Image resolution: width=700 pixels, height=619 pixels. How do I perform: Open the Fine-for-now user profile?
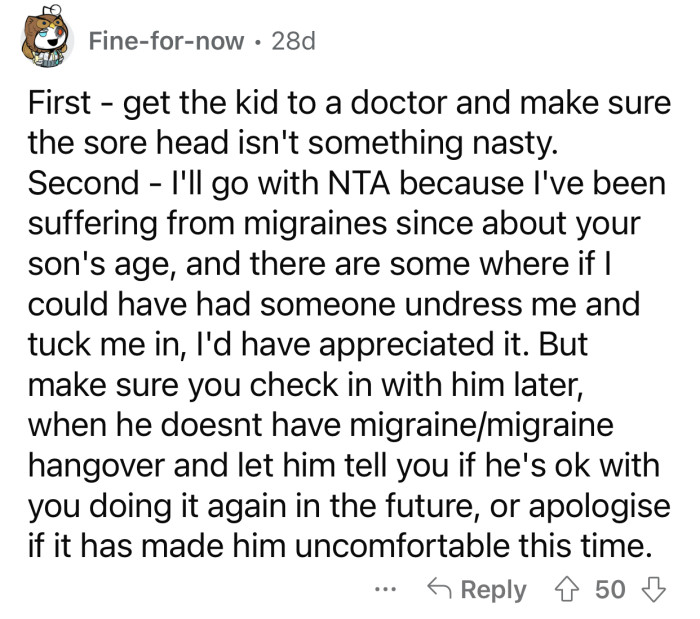coord(165,41)
